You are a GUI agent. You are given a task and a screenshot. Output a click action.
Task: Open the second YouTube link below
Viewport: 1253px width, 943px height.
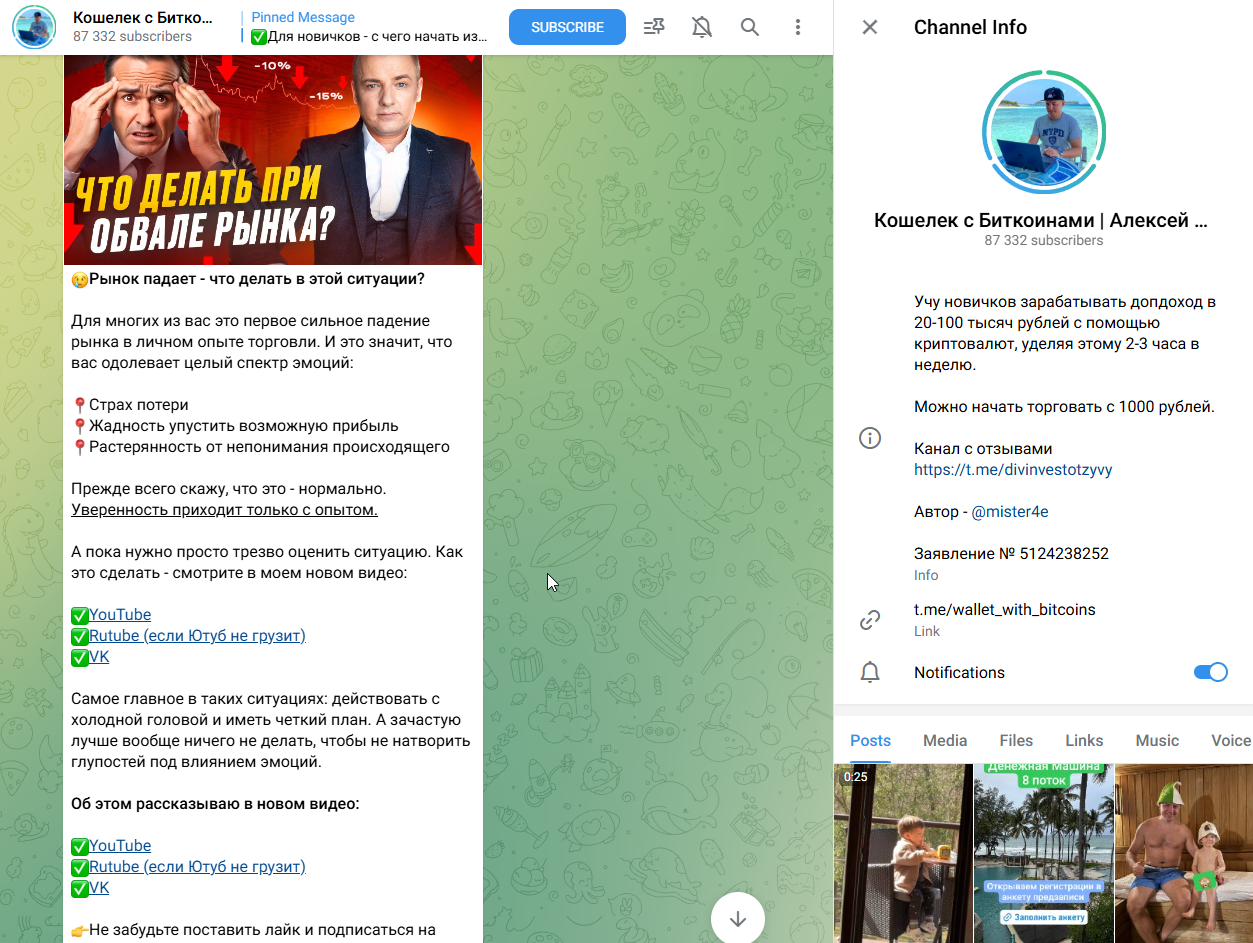120,846
